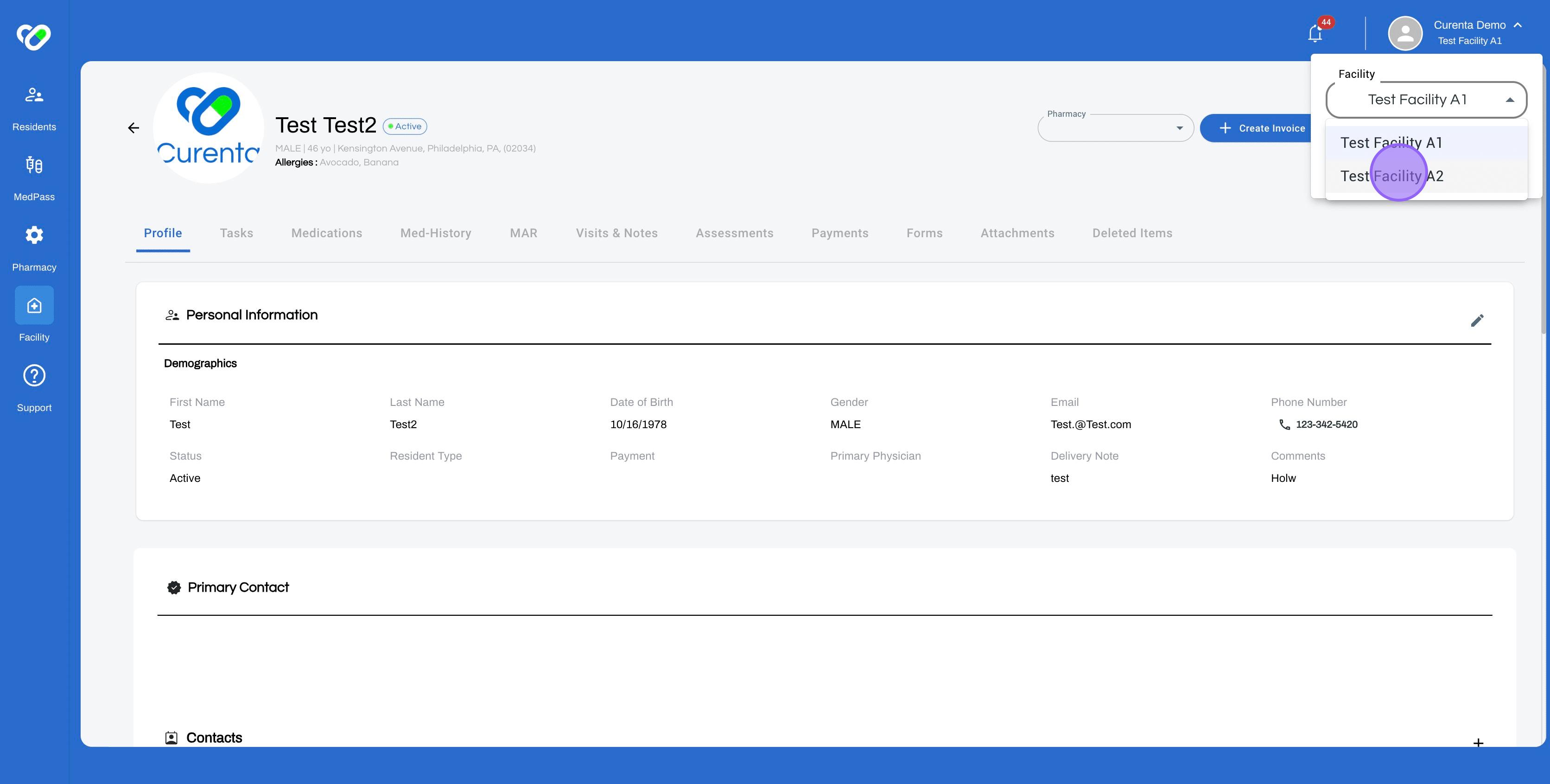Switch to the Forms tab
Image resolution: width=1550 pixels, height=784 pixels.
924,234
